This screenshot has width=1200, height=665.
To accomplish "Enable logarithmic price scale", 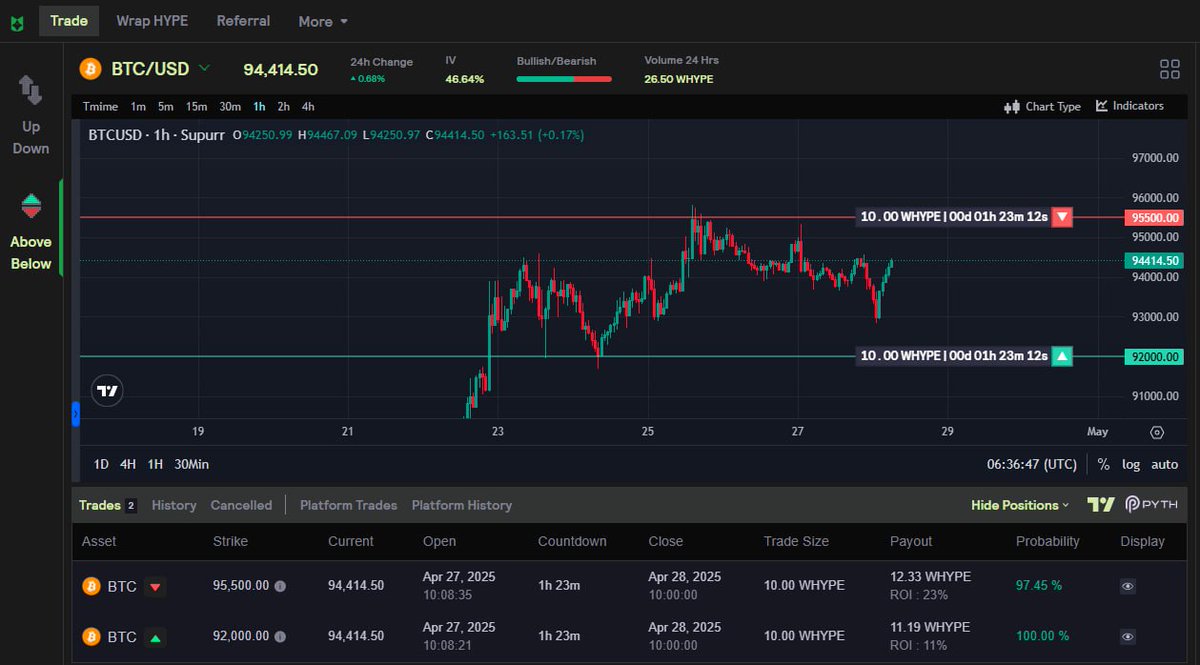I will point(1130,464).
